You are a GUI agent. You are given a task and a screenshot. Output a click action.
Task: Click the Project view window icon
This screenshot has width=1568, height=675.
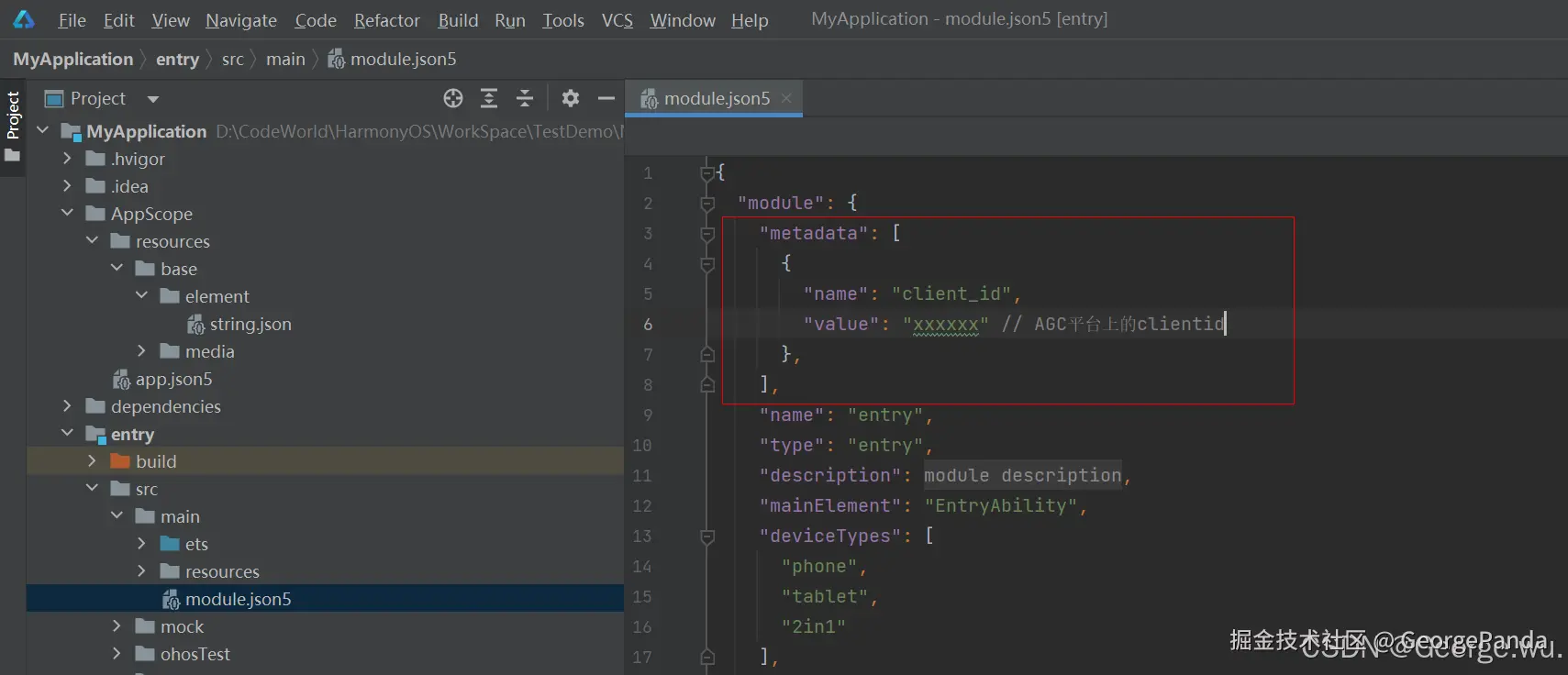pos(54,98)
